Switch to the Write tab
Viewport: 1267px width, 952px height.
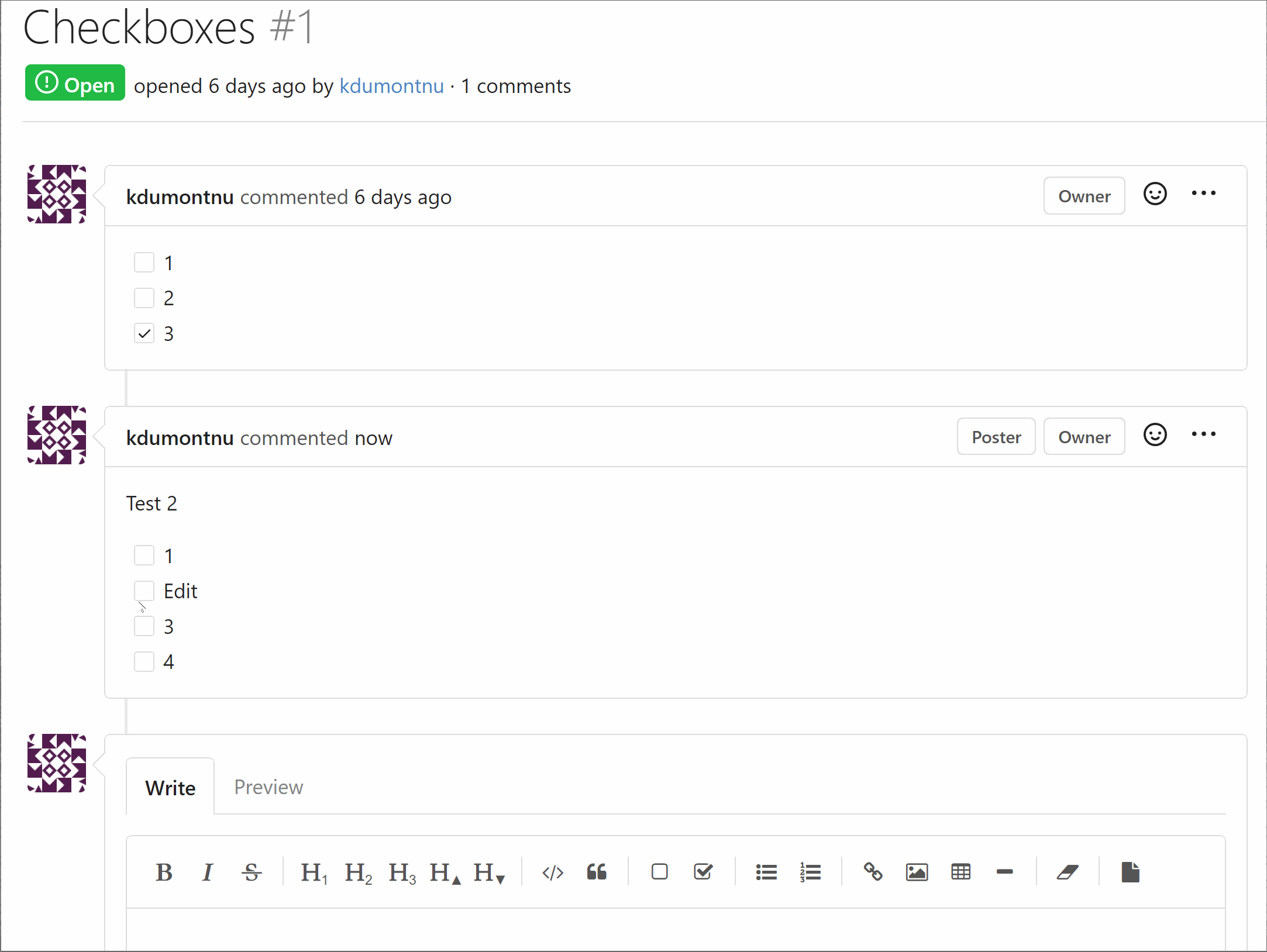point(170,787)
